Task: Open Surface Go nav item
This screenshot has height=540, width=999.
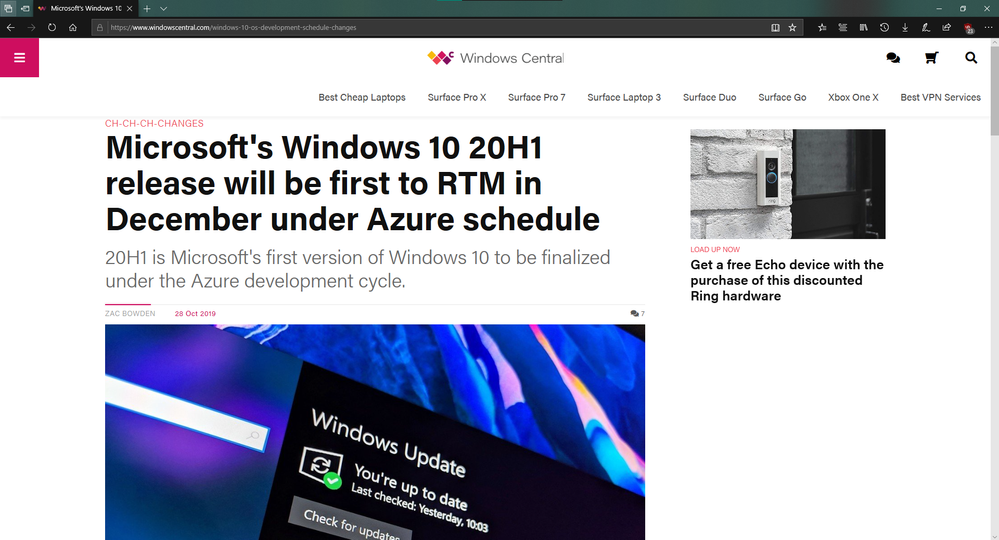Action: click(x=782, y=97)
